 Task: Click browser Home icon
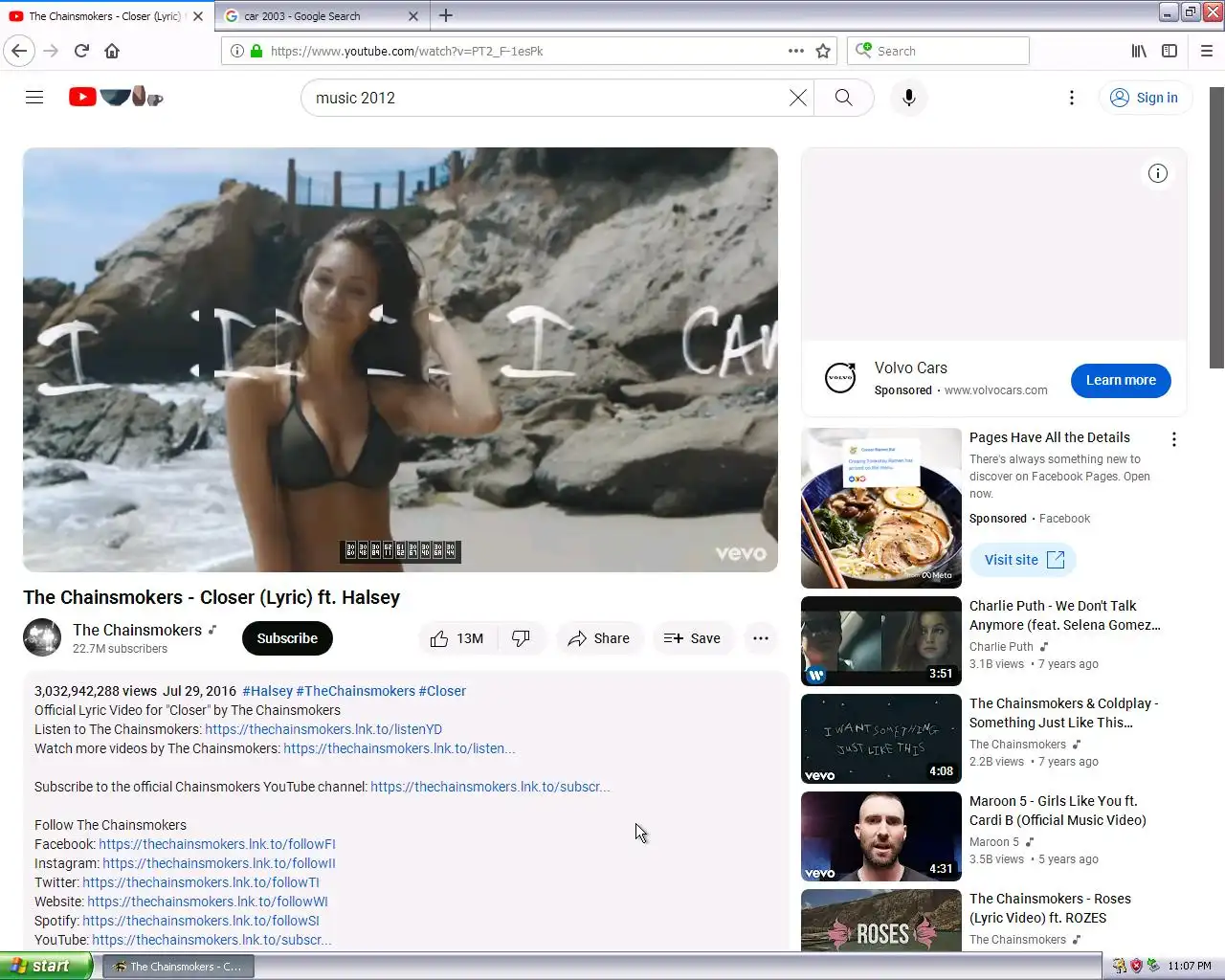[112, 51]
